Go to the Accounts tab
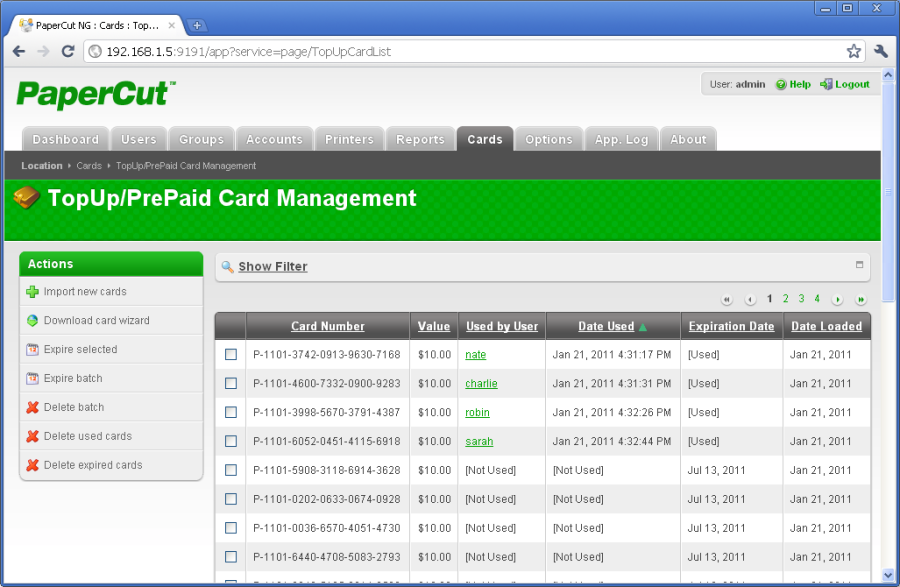The width and height of the screenshot is (900, 587). (x=274, y=139)
